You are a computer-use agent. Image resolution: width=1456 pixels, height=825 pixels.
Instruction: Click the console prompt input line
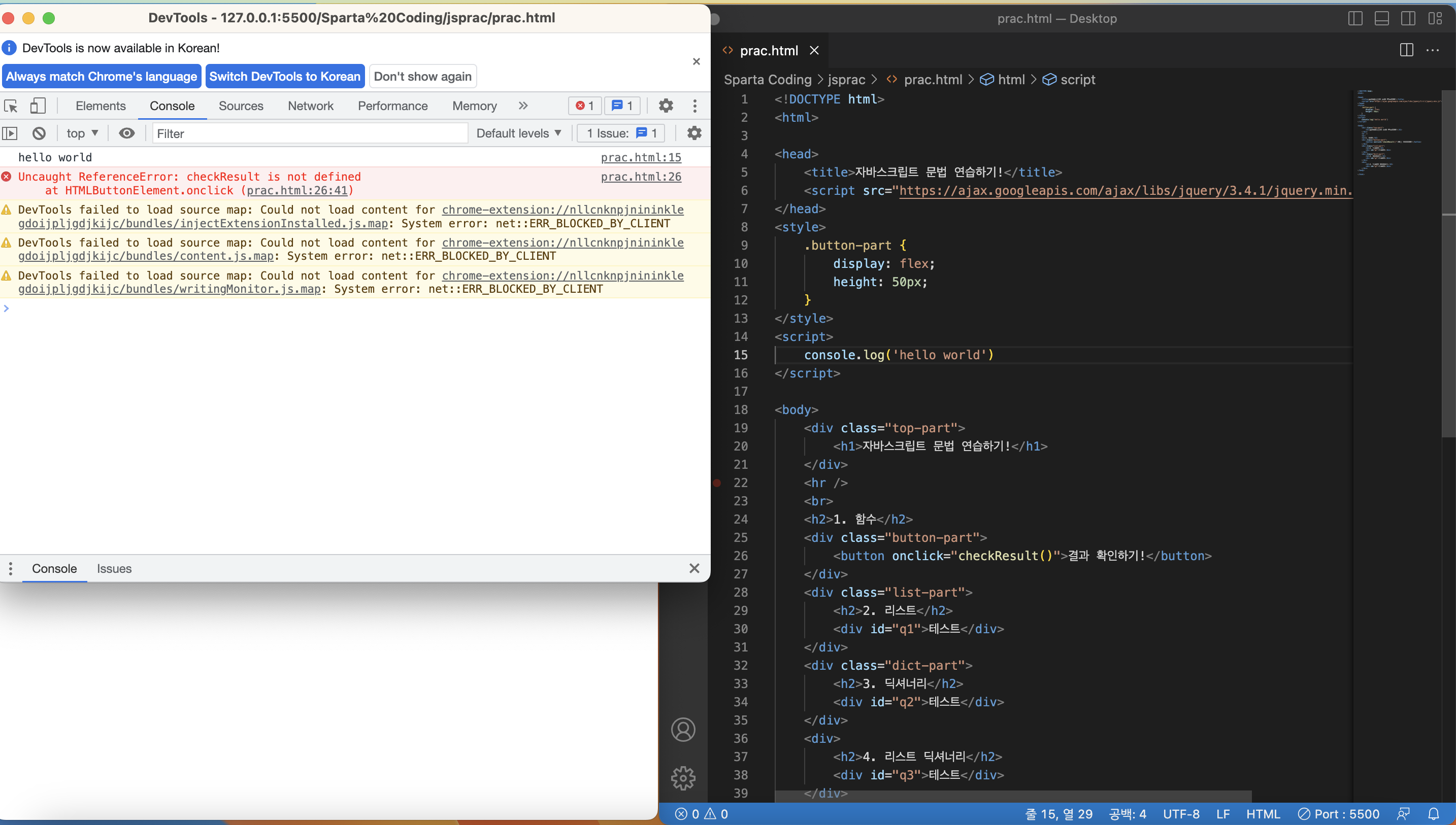pyautogui.click(x=355, y=308)
